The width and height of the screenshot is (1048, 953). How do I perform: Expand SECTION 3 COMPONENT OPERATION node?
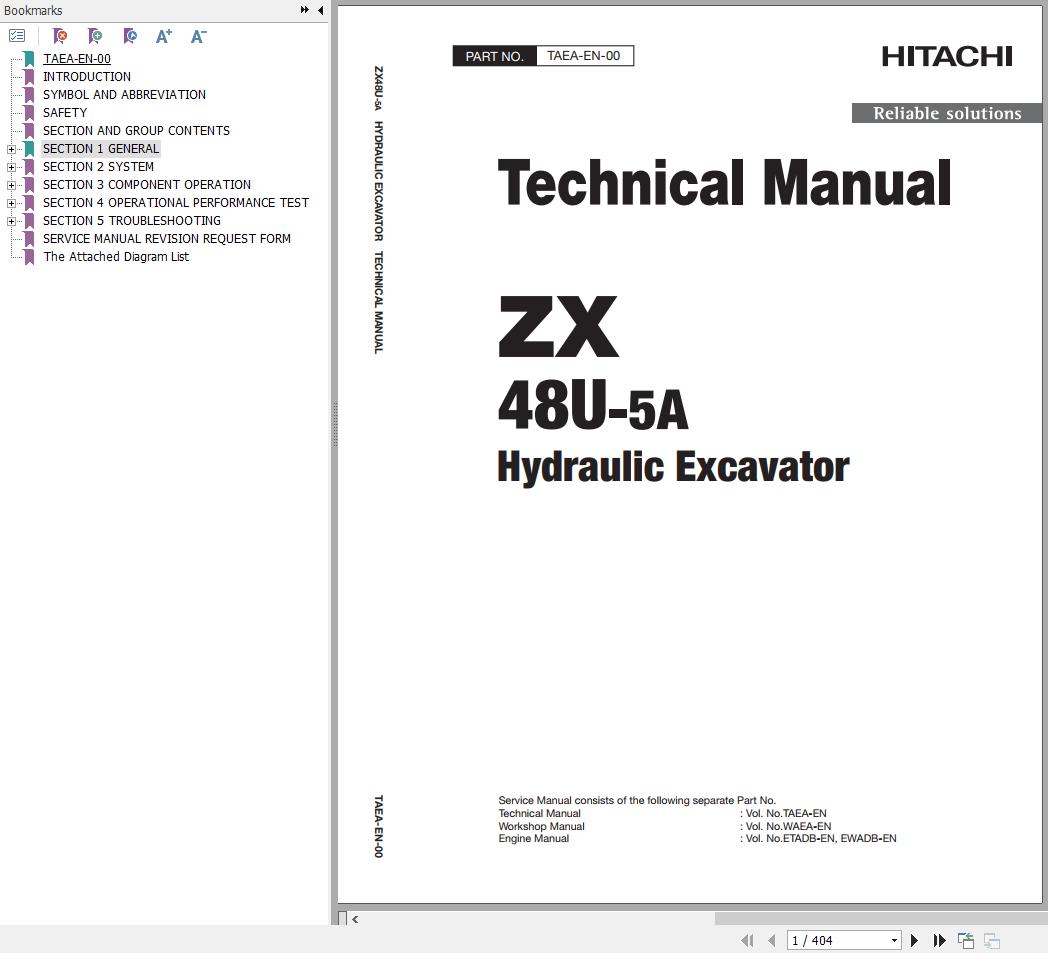(11, 185)
